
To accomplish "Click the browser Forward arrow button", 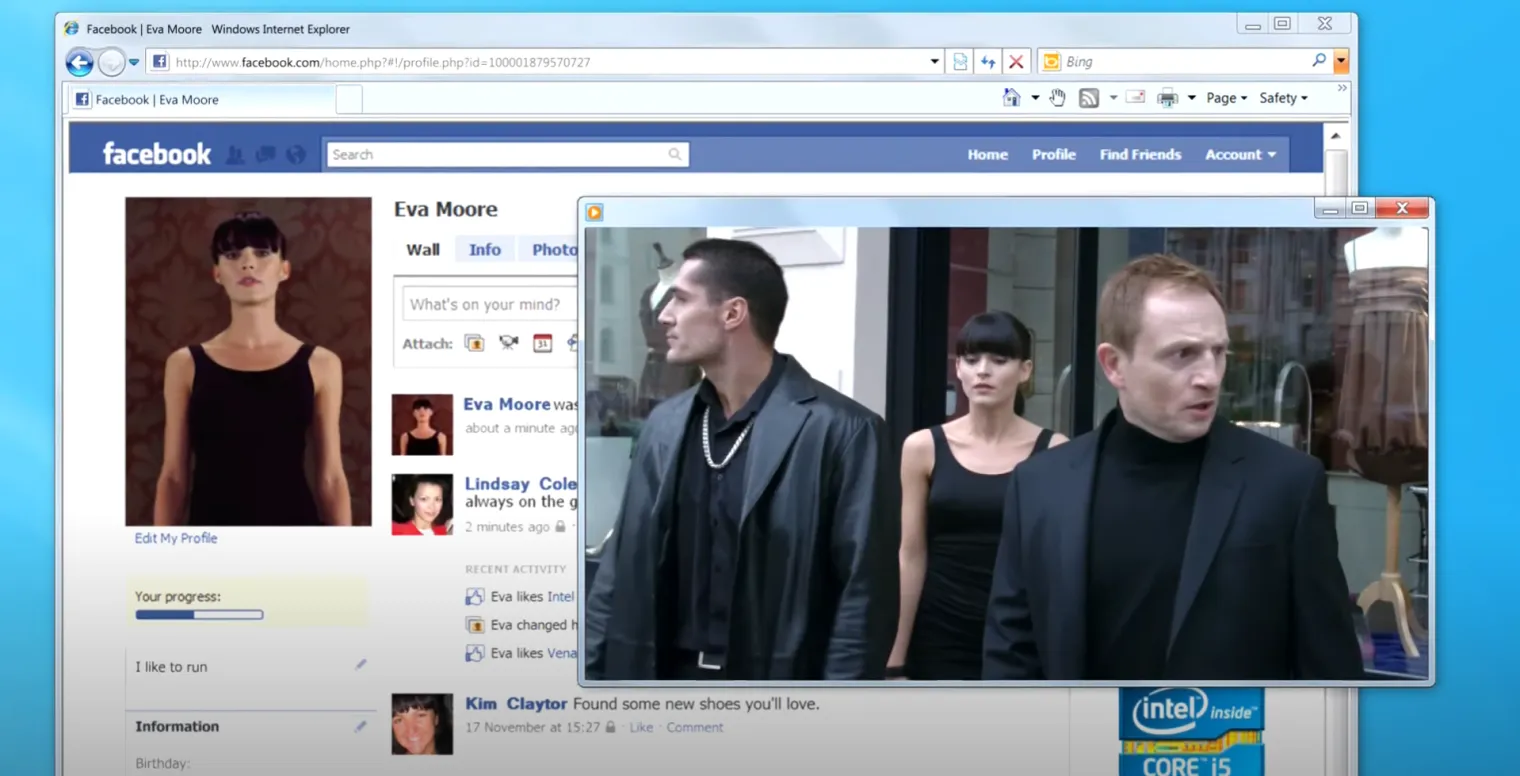I will click(111, 62).
